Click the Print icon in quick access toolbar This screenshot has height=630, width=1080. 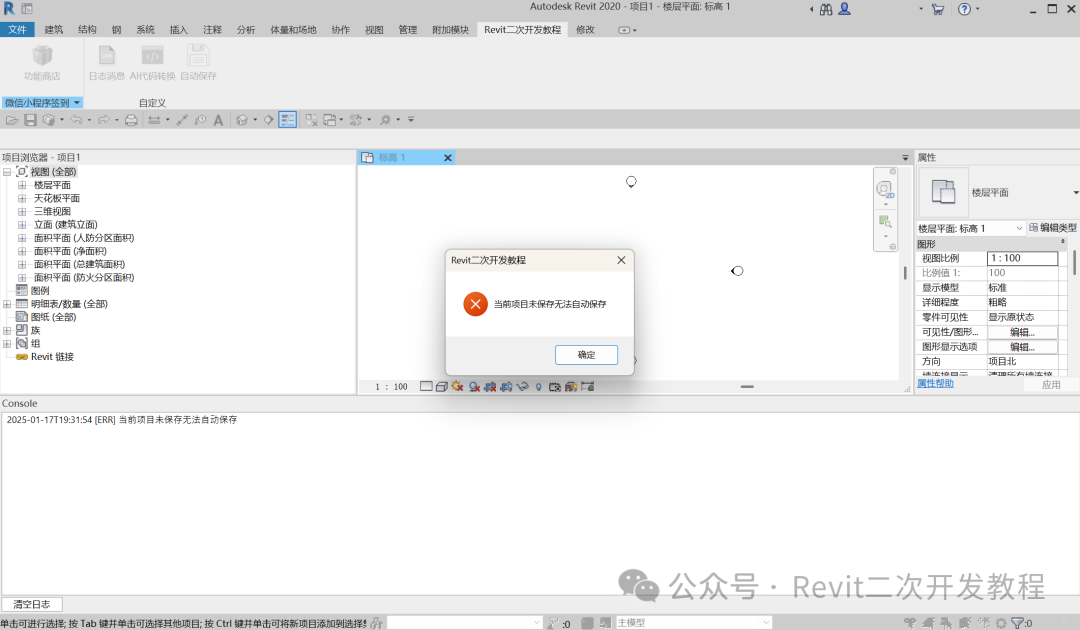click(x=131, y=120)
